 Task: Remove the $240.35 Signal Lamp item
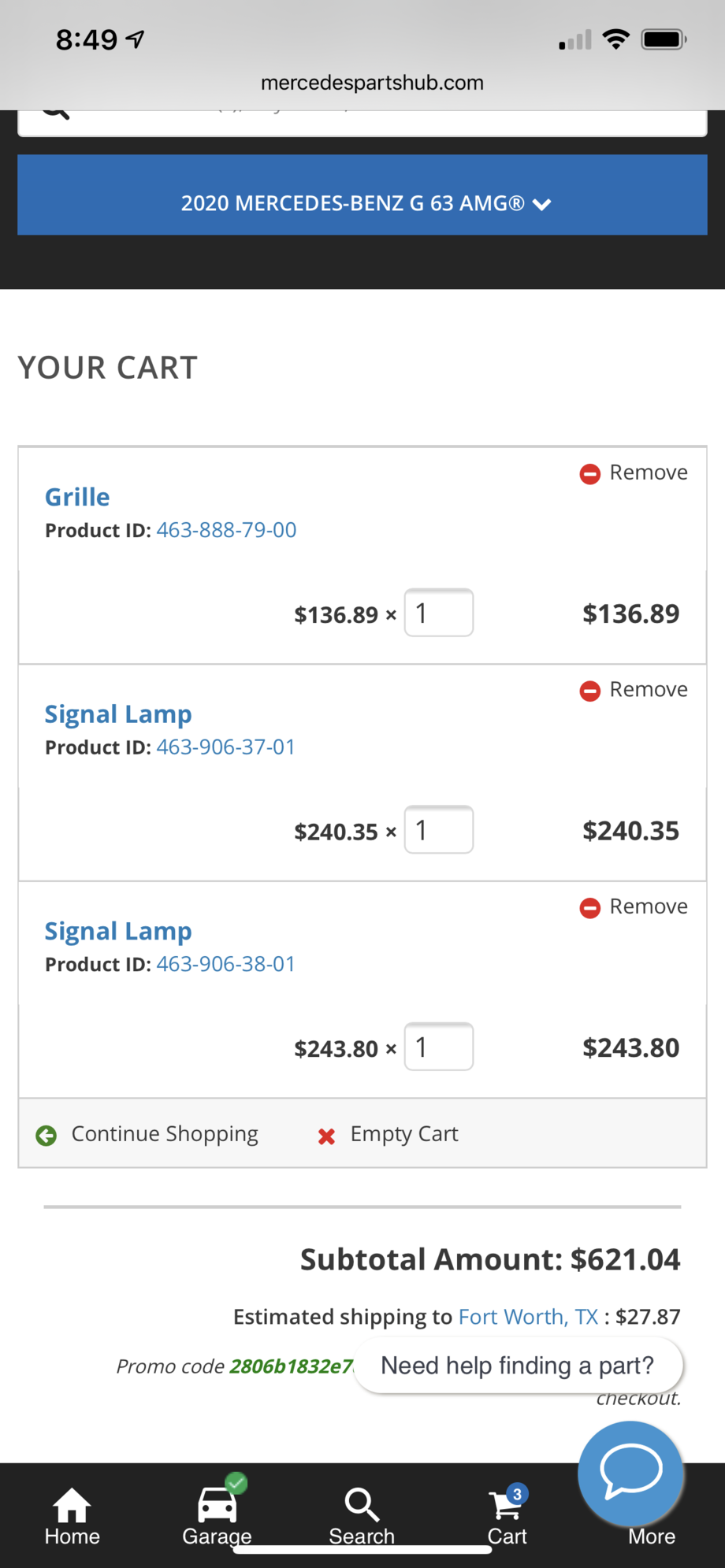click(x=634, y=690)
